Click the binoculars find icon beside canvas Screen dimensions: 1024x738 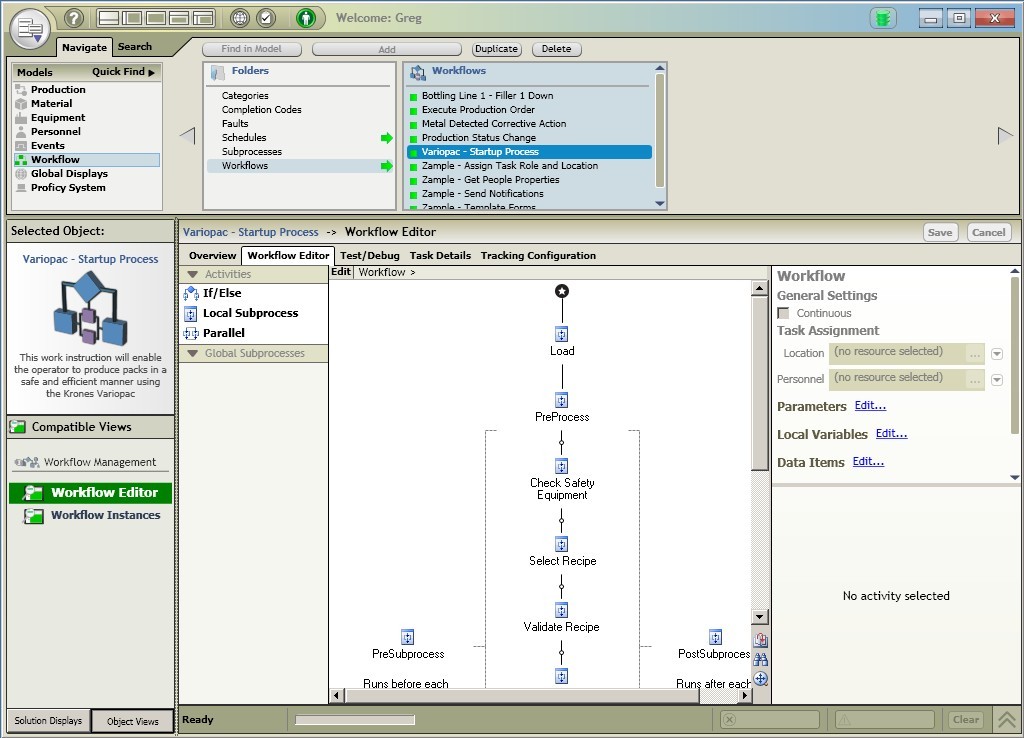pyautogui.click(x=761, y=659)
